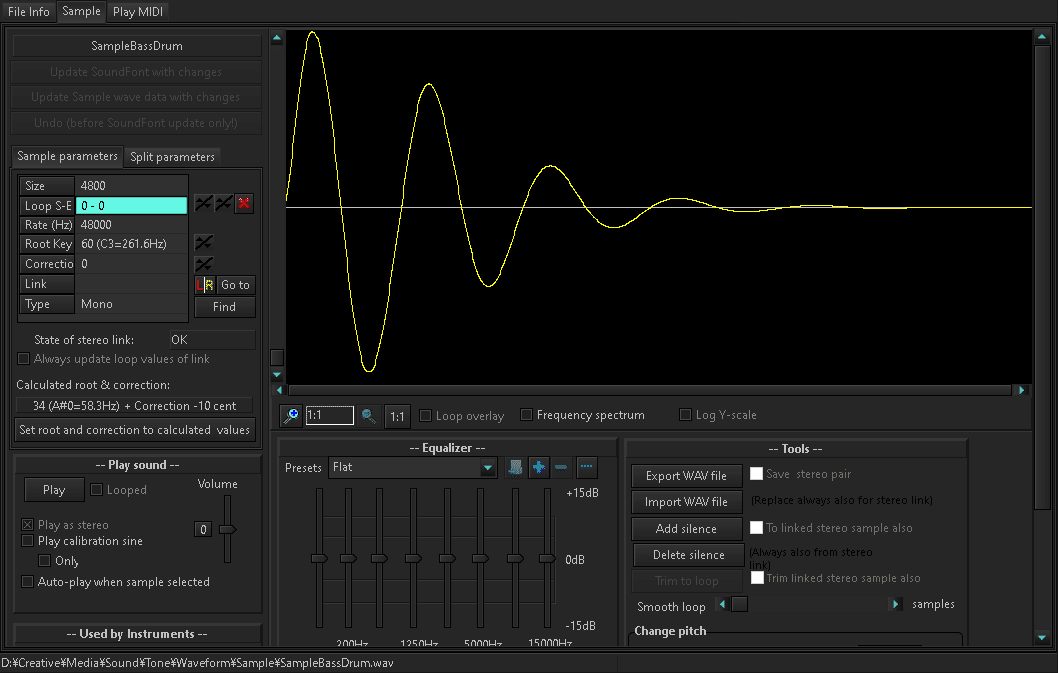This screenshot has height=673, width=1058.
Task: Select the L|R stereo channel icon beside Go to
Action: coord(206,285)
